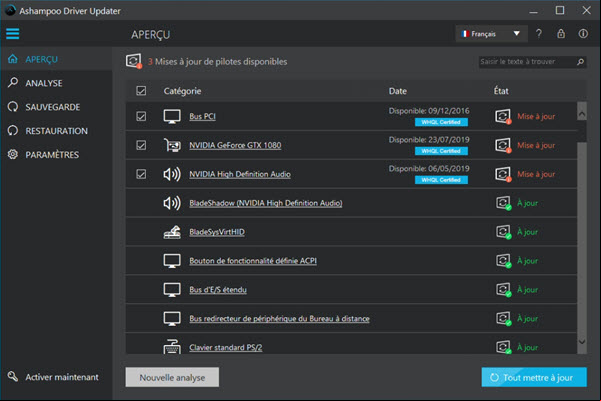Open the BladeShadow (NVIDIA High Definition Audio) link
The image size is (601, 401).
(266, 203)
